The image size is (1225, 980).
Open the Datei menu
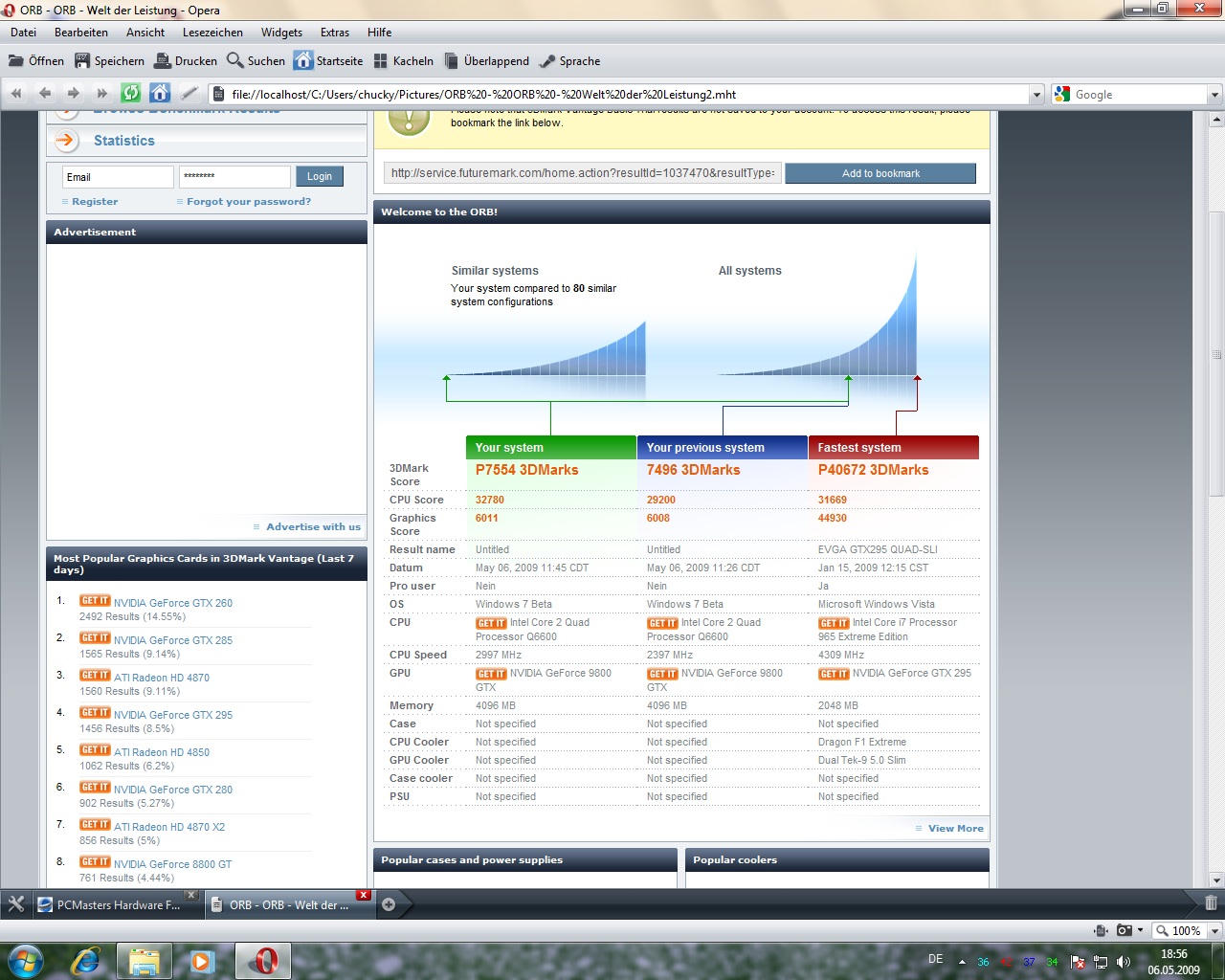tap(24, 33)
